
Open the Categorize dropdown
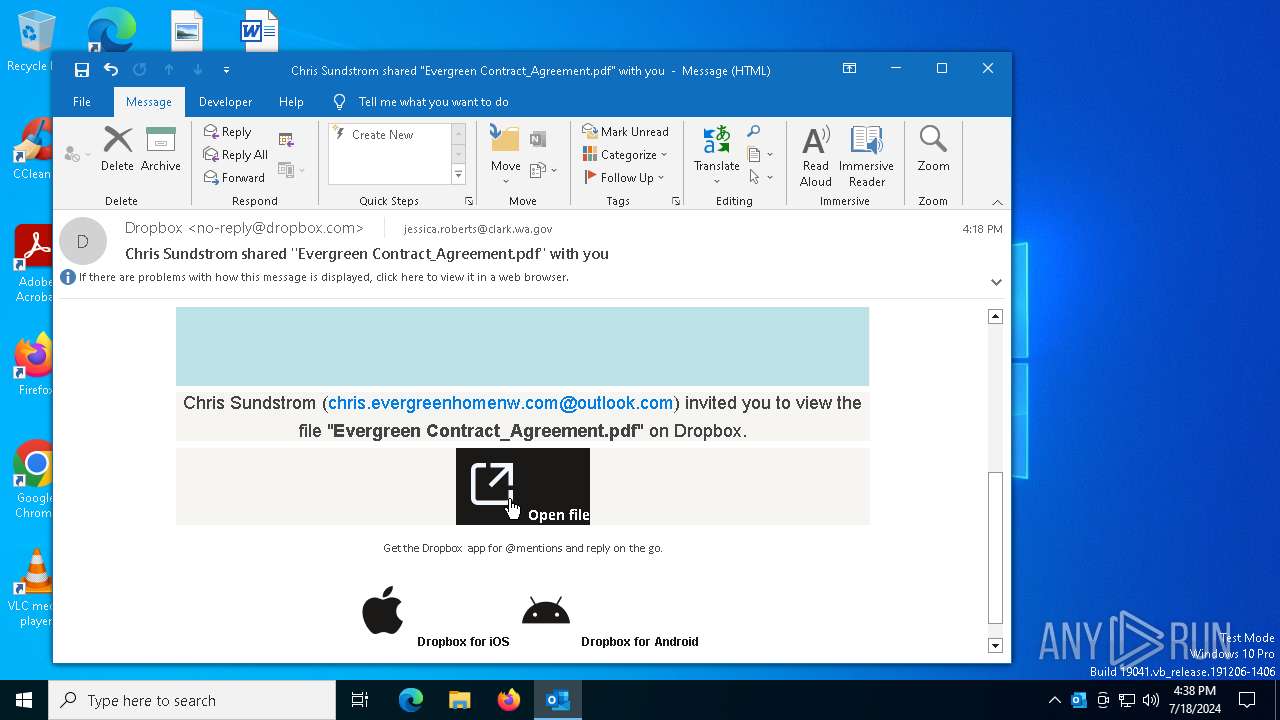tap(625, 155)
